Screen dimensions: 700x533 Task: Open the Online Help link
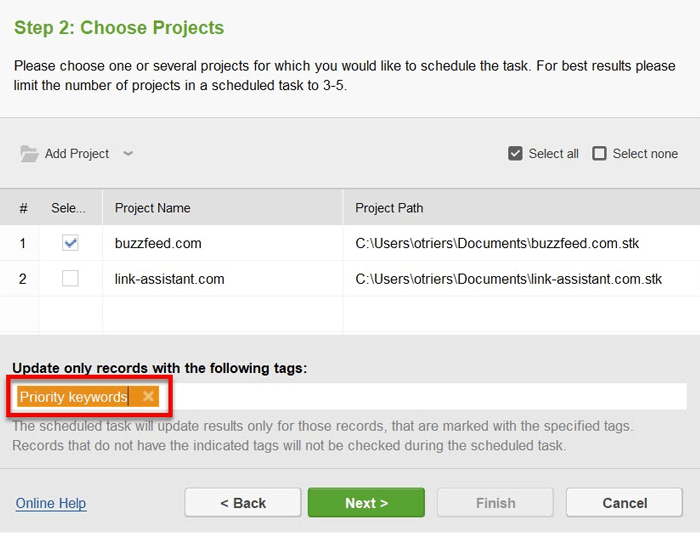[51, 503]
